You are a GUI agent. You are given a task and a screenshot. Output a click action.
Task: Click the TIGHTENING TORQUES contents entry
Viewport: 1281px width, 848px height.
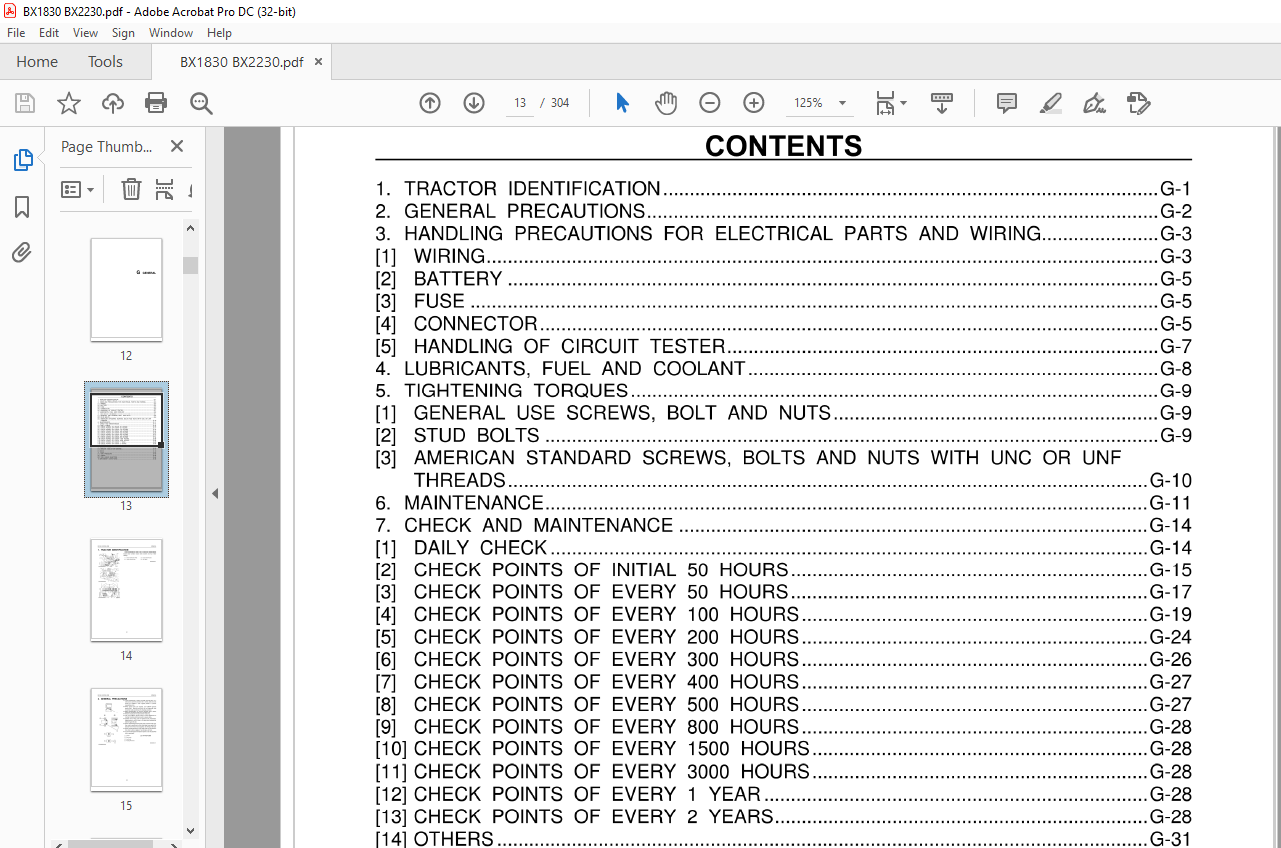coord(783,390)
